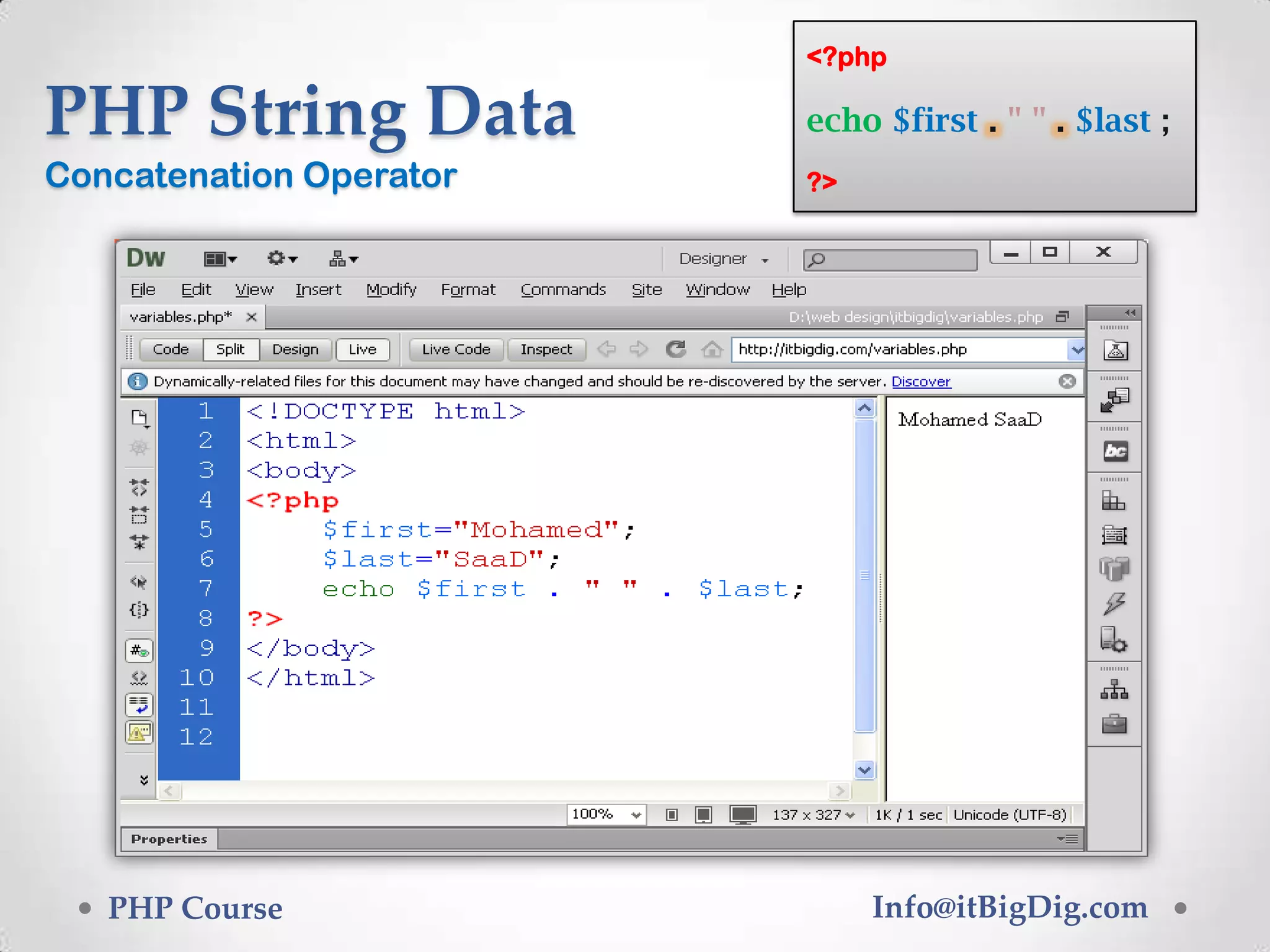Open the Edit menu
The width and height of the screenshot is (1270, 952).
point(196,289)
